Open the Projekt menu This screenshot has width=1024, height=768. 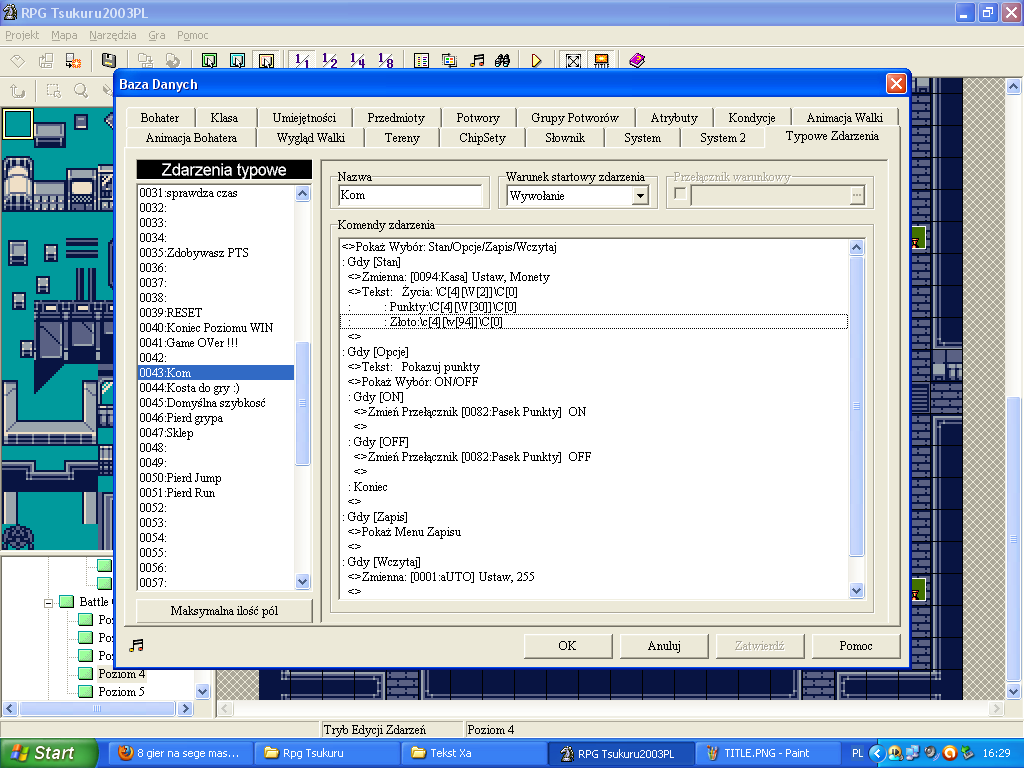tap(22, 35)
